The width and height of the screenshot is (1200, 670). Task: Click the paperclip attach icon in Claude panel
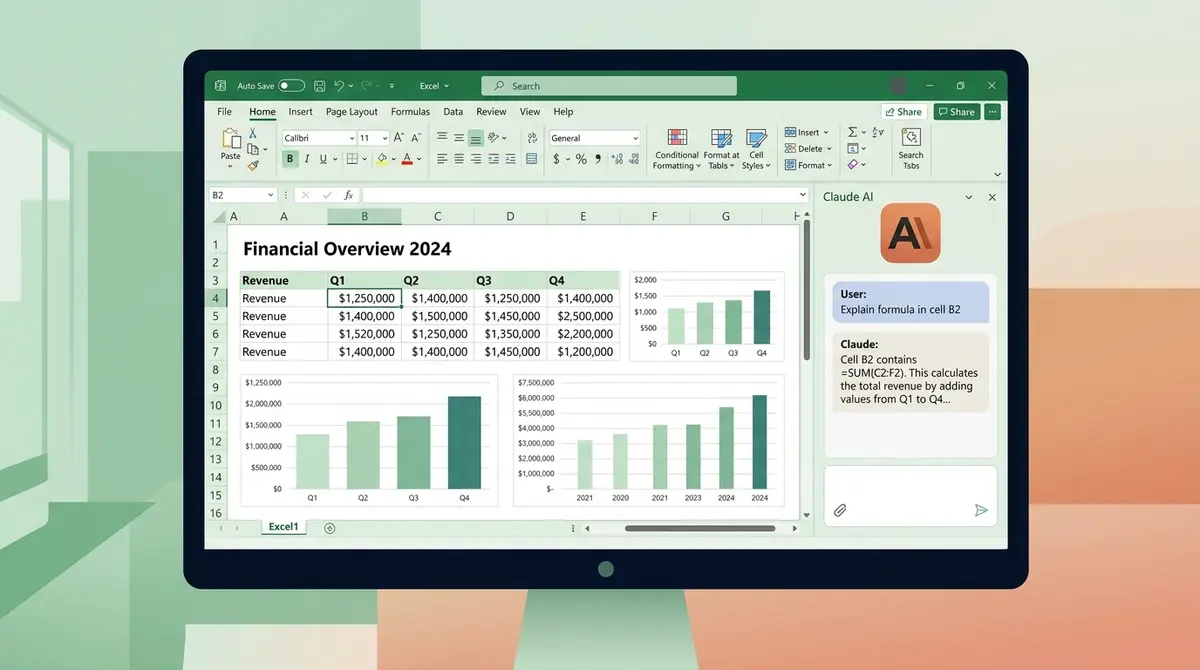[840, 510]
